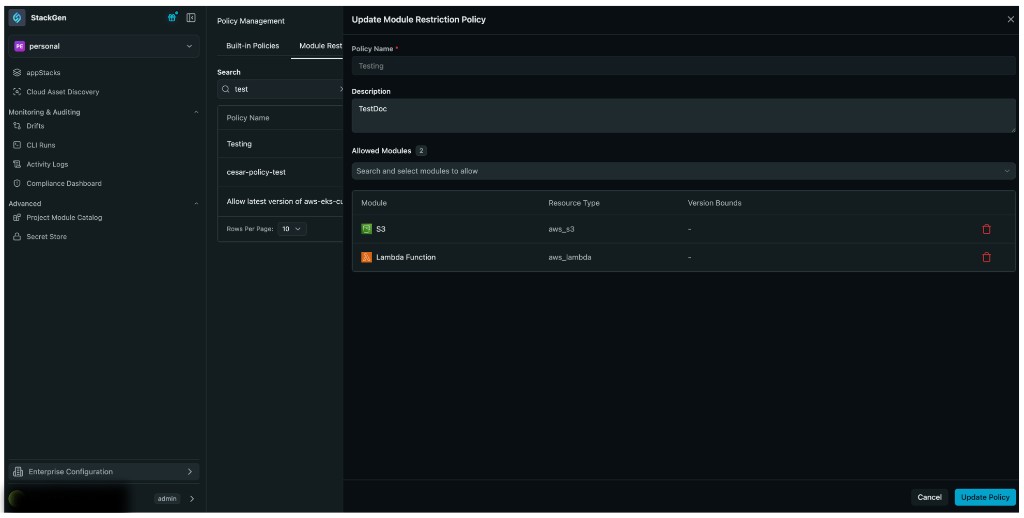Expand the Enterprise Configuration chevron
The height and width of the screenshot is (518, 1024).
pyautogui.click(x=190, y=472)
